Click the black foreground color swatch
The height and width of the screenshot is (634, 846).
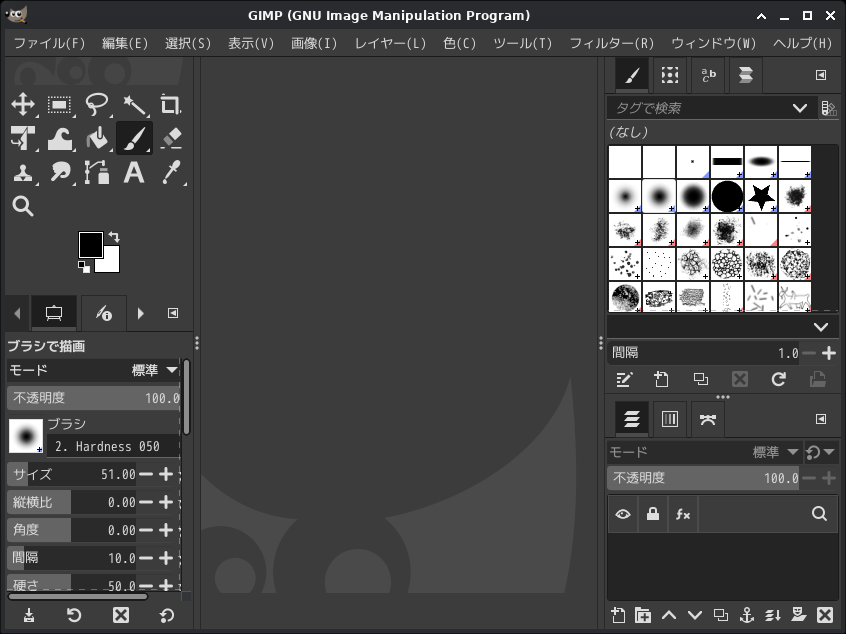click(90, 244)
